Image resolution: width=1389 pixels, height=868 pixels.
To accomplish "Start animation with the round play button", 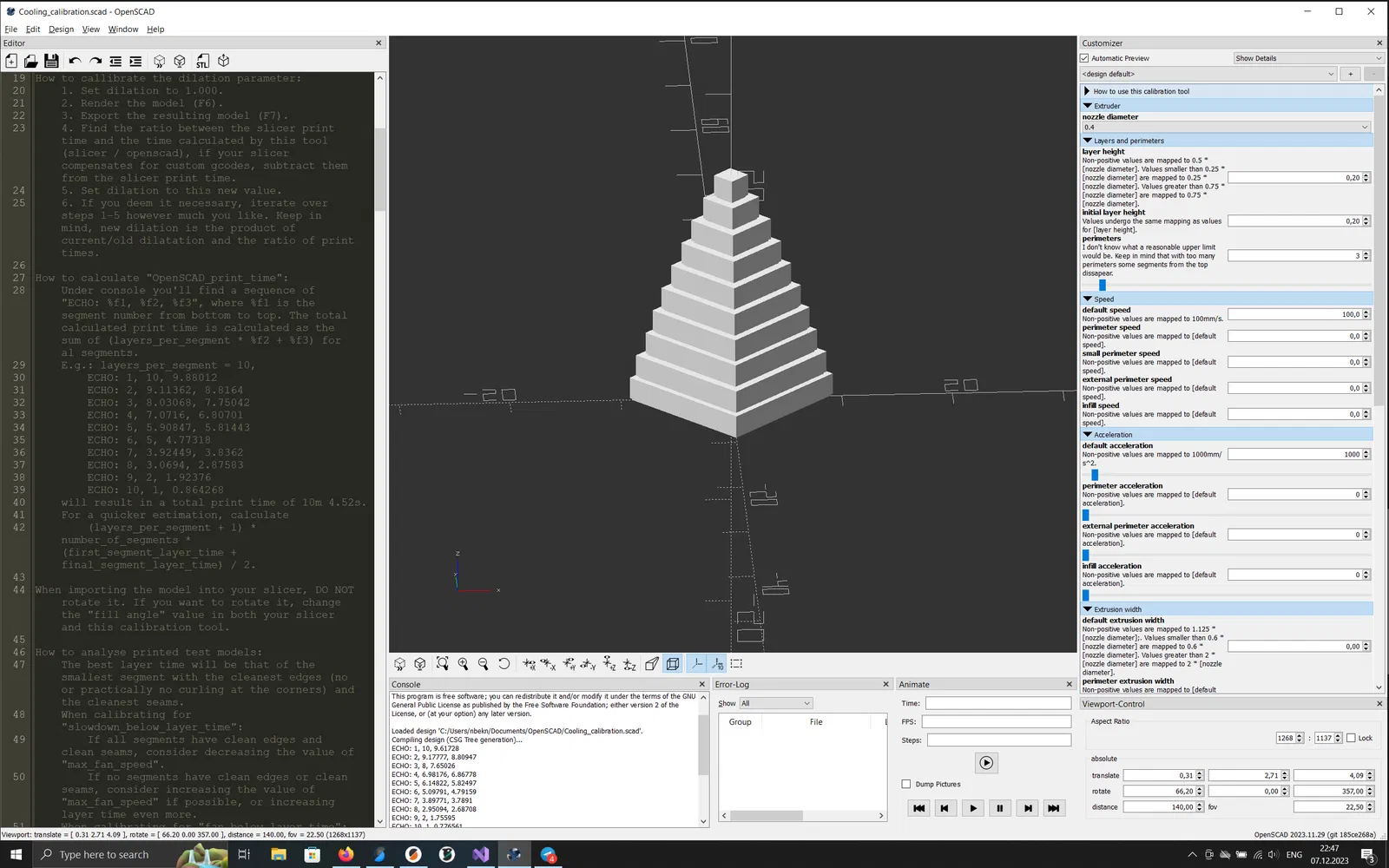I will 986,763.
